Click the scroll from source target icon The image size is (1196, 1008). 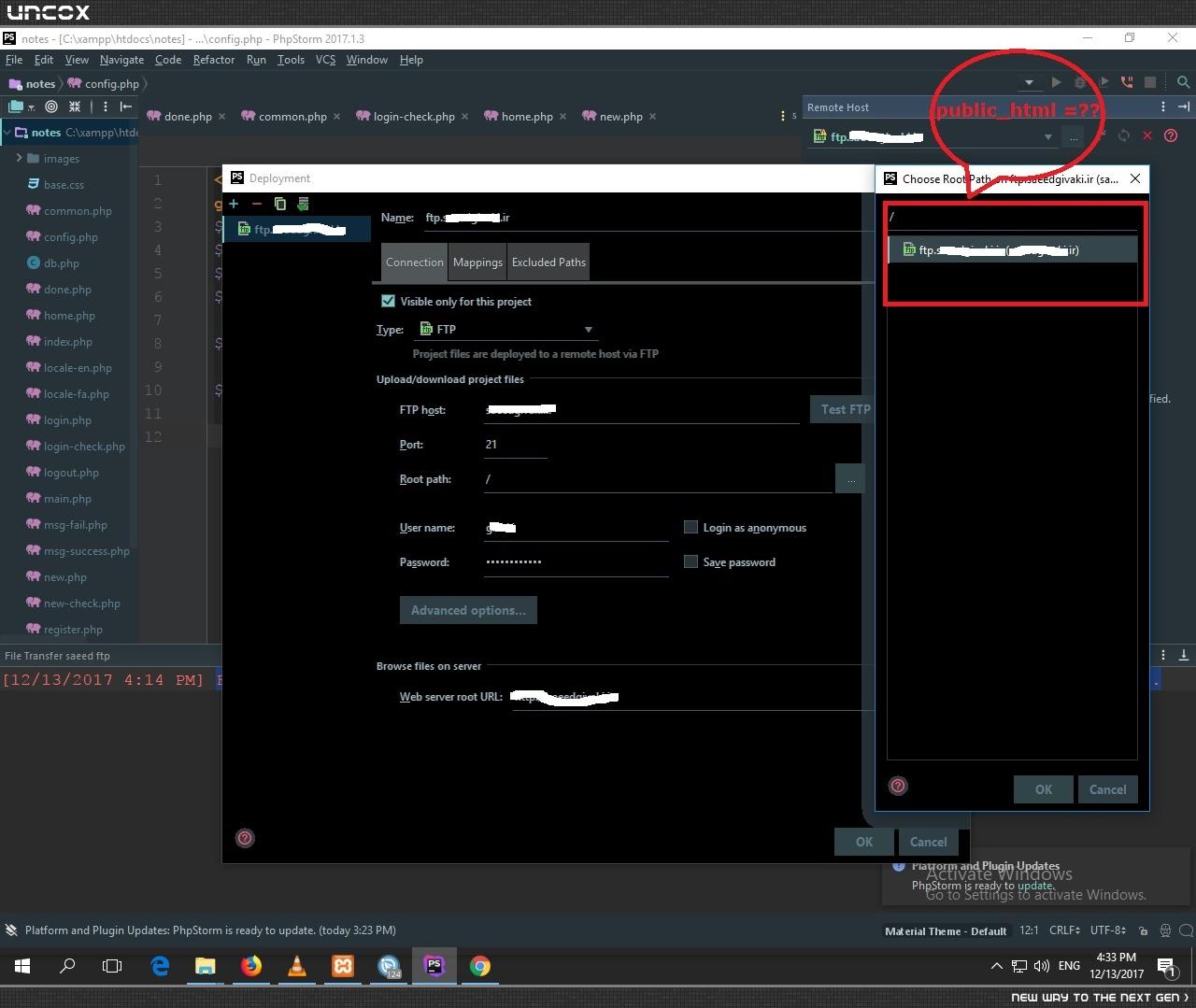click(51, 106)
